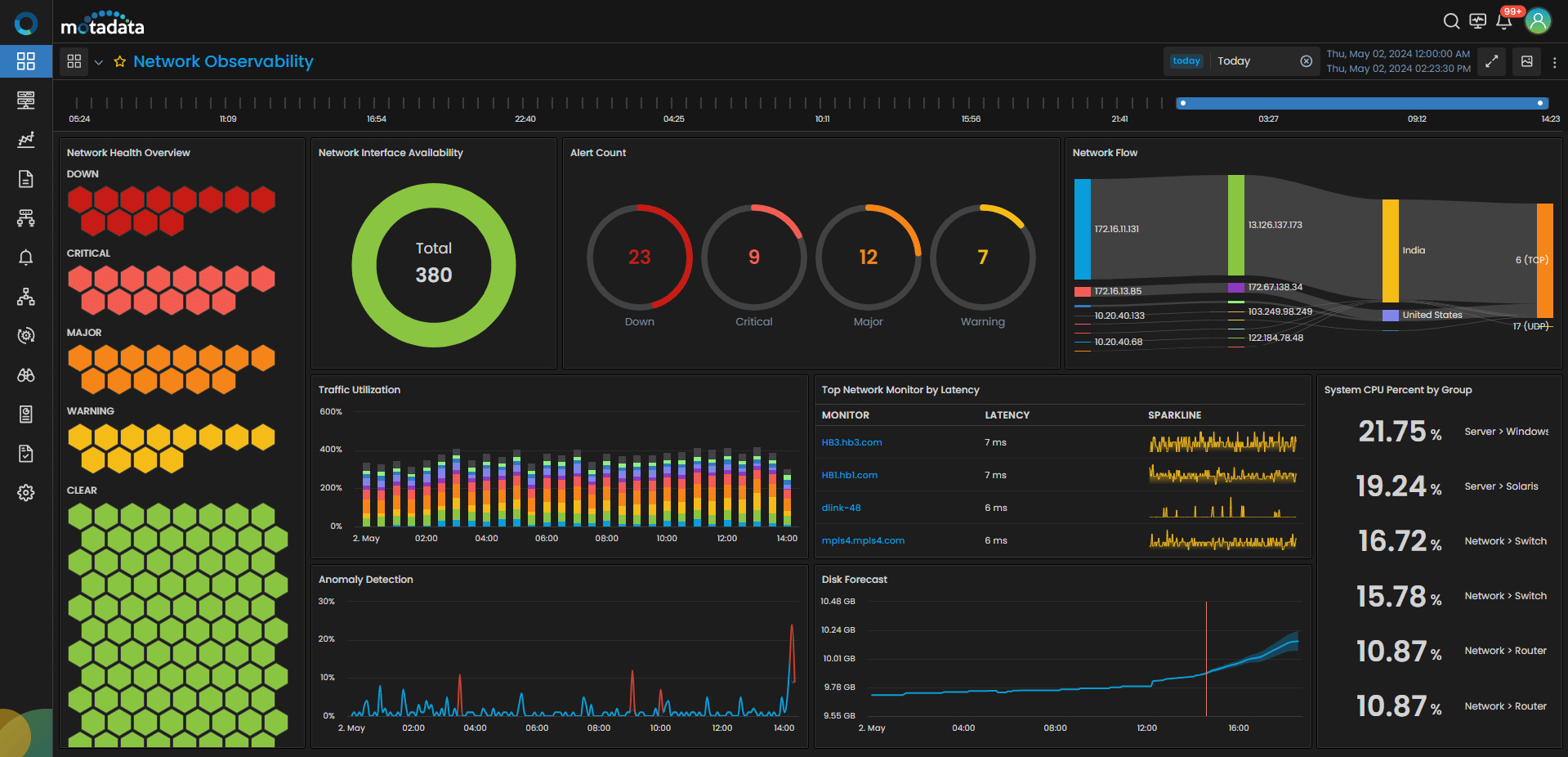Open the alerts bell icon in sidebar
The height and width of the screenshot is (757, 1568).
coord(26,258)
